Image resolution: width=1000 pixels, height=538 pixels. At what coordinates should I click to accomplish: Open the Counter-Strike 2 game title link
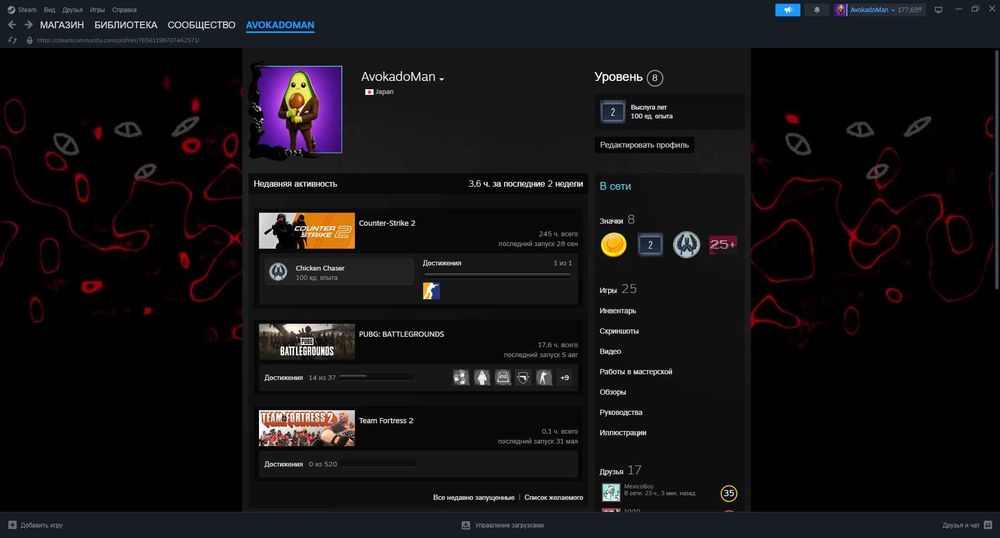pyautogui.click(x=386, y=223)
